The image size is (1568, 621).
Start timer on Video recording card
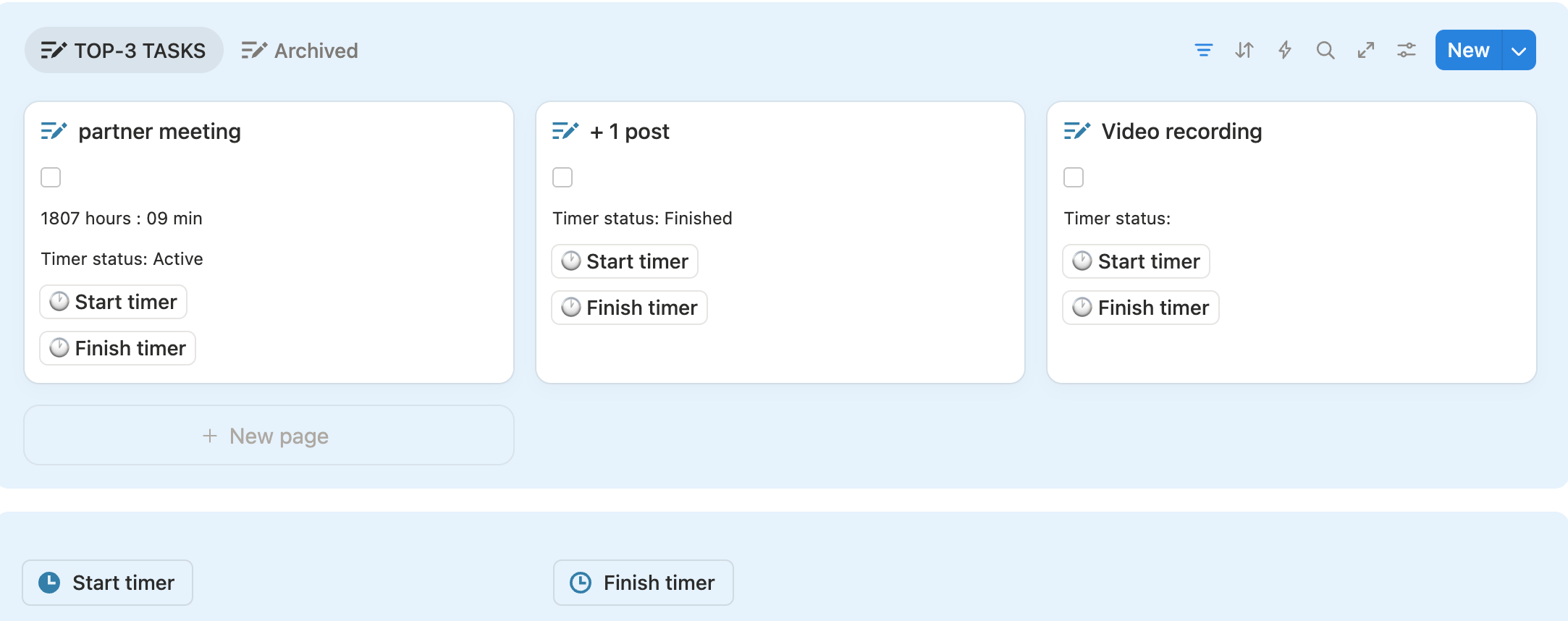click(x=1136, y=261)
